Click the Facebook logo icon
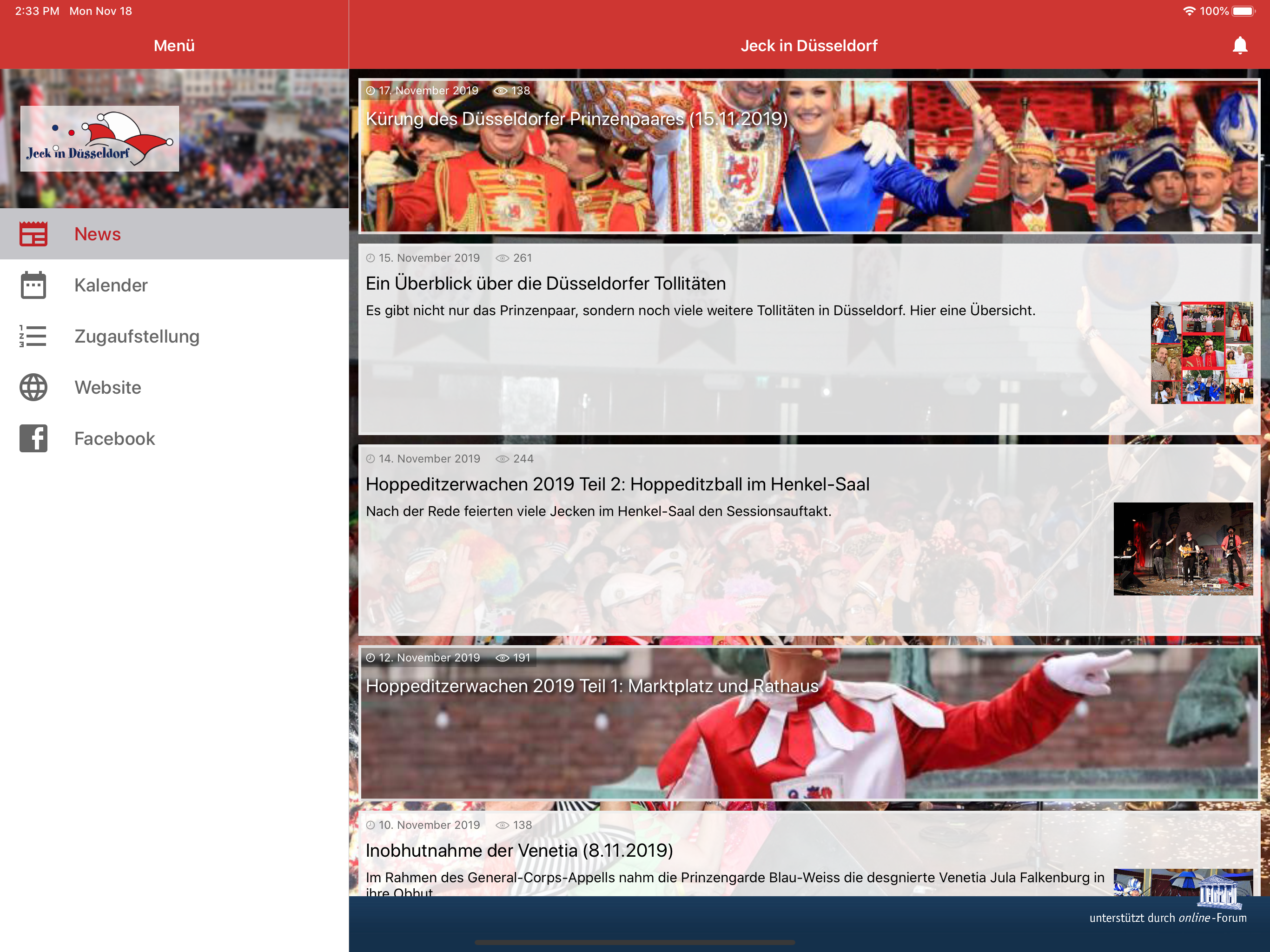Image resolution: width=1270 pixels, height=952 pixels. [33, 438]
